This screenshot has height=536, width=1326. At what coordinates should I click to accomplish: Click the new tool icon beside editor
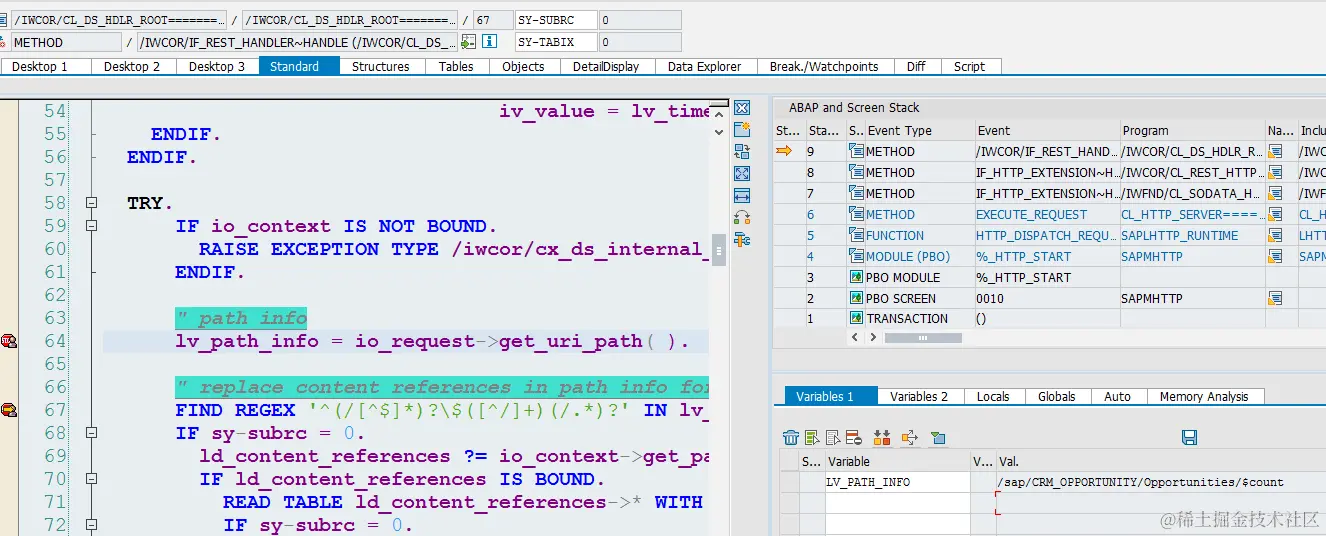742,130
